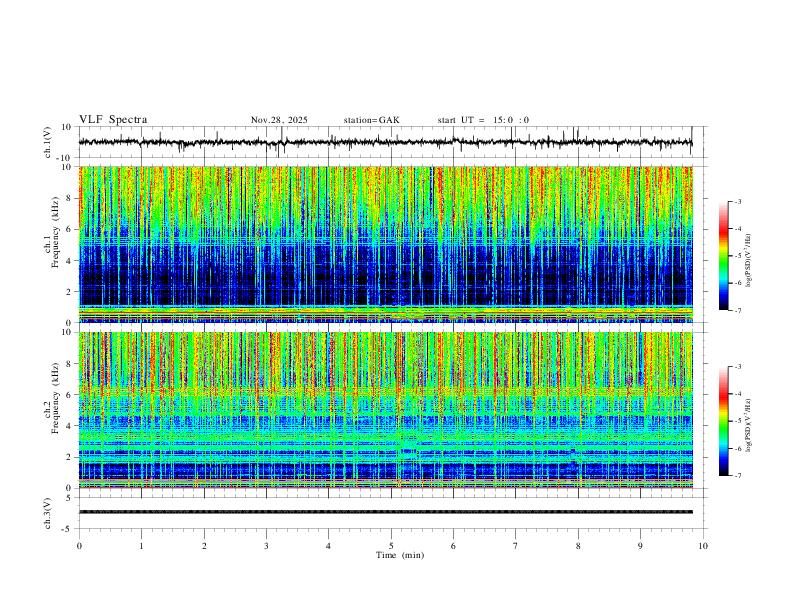Viewport: 792px width, 612px height.
Task: Click the date "Nov.28, 2025"
Action: pos(279,120)
